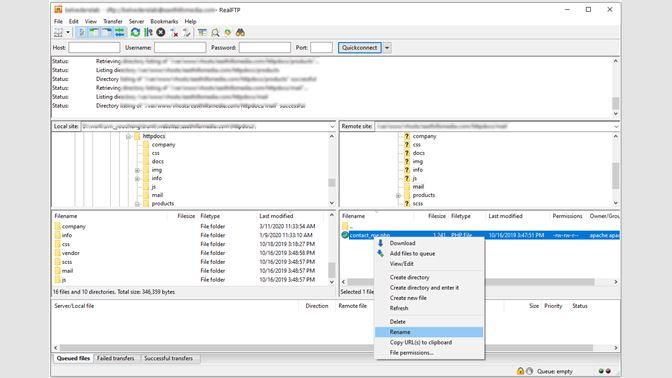Click the green activity indicator light
672x378 pixels.
pos(601,371)
